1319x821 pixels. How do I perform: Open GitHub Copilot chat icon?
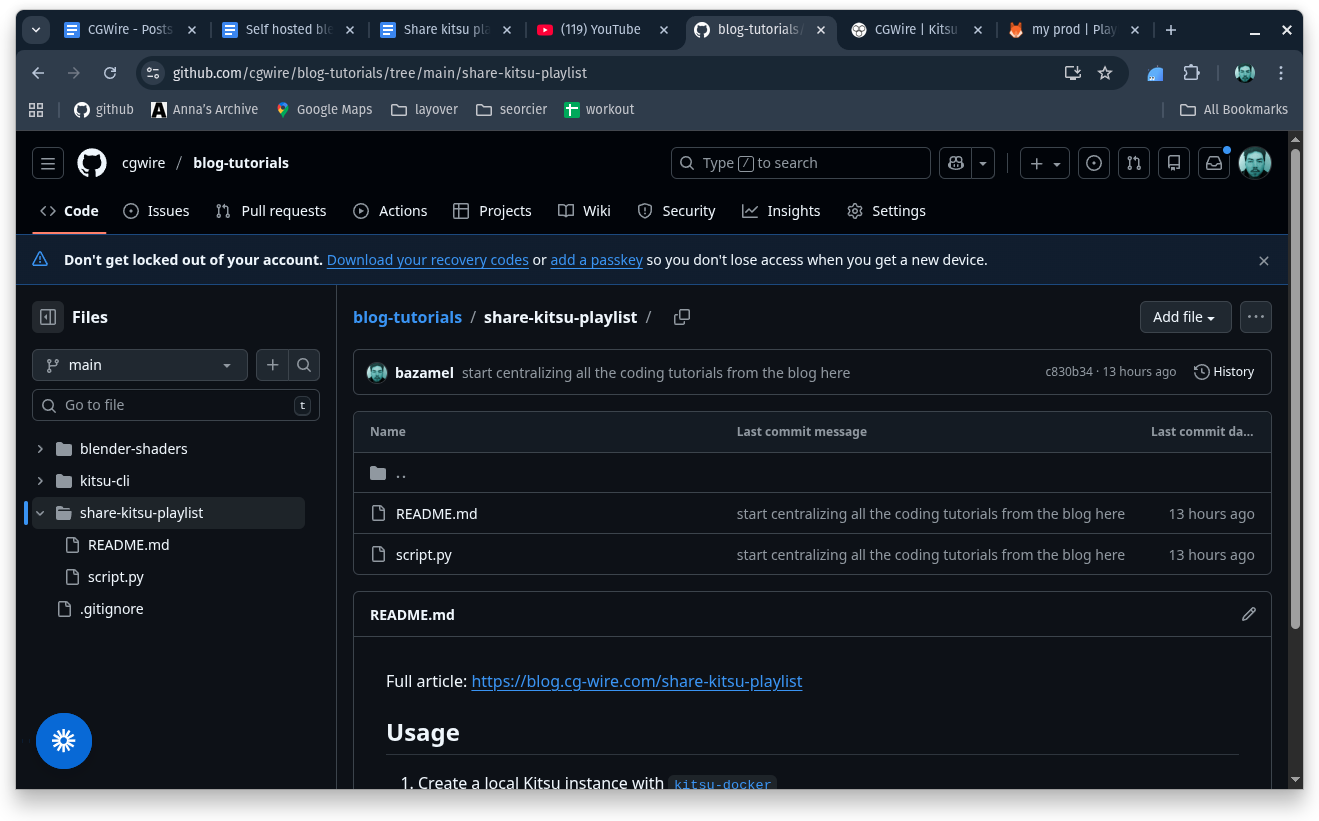click(x=955, y=163)
